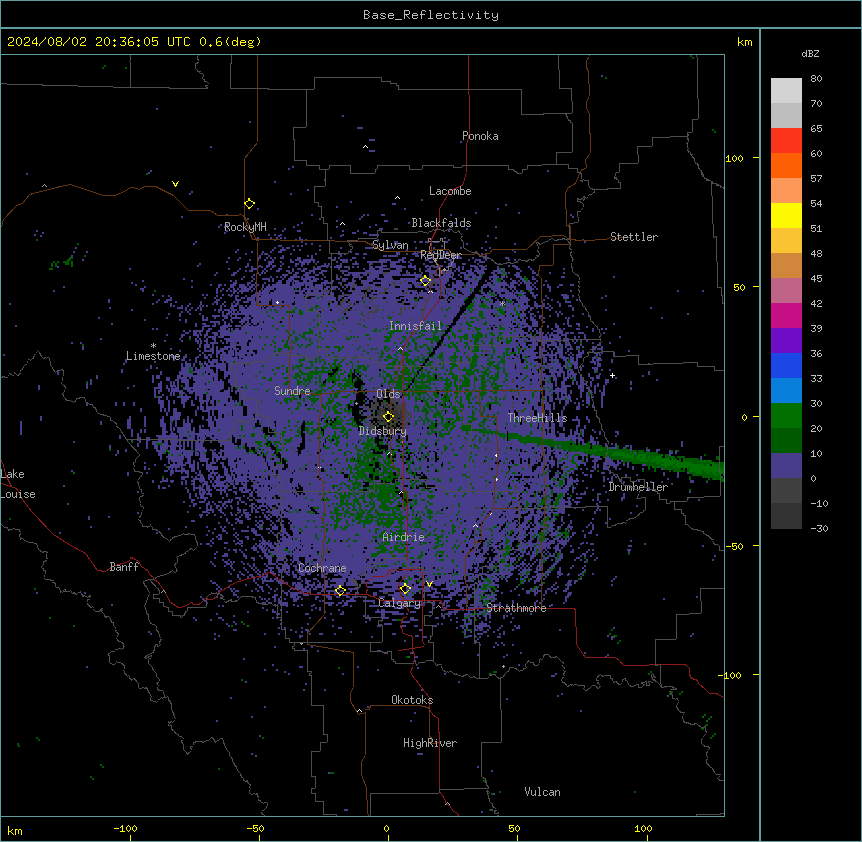The height and width of the screenshot is (842, 862).
Task: Click the Strathmore town label
Action: click(516, 608)
